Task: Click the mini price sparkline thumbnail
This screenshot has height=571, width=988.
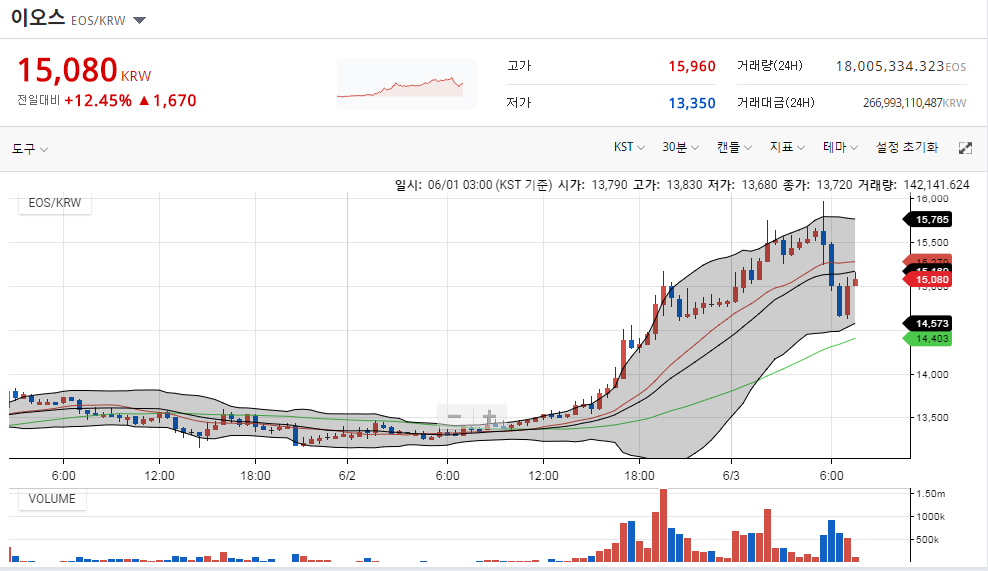Action: click(x=406, y=84)
